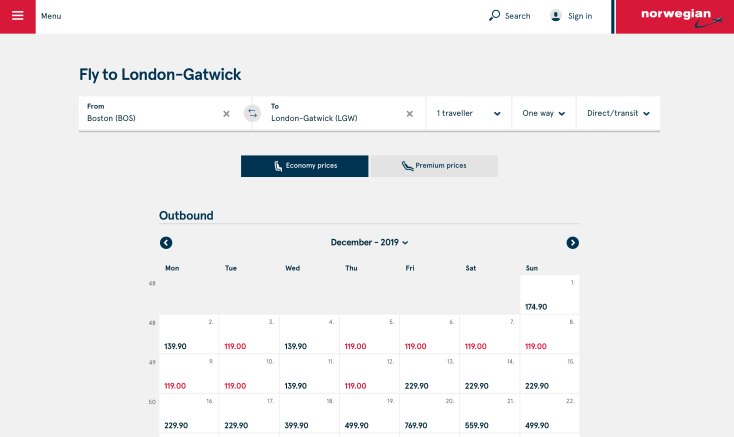Go to previous month in calendar
The width and height of the screenshot is (734, 437).
coord(166,243)
